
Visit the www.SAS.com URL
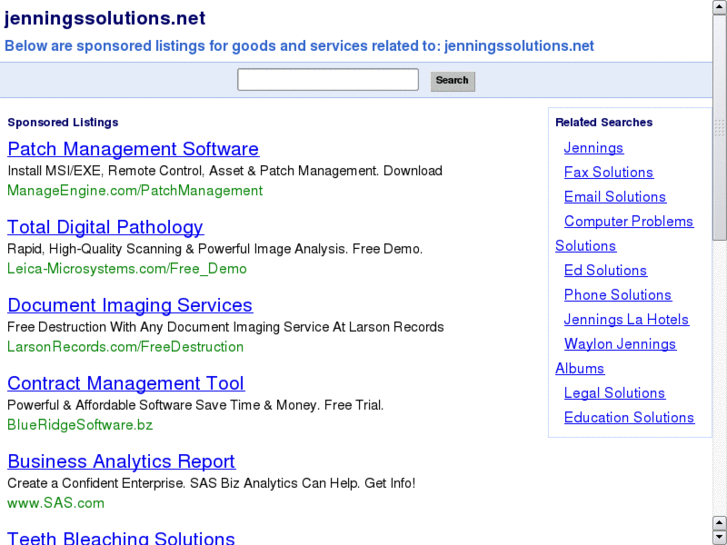point(56,503)
